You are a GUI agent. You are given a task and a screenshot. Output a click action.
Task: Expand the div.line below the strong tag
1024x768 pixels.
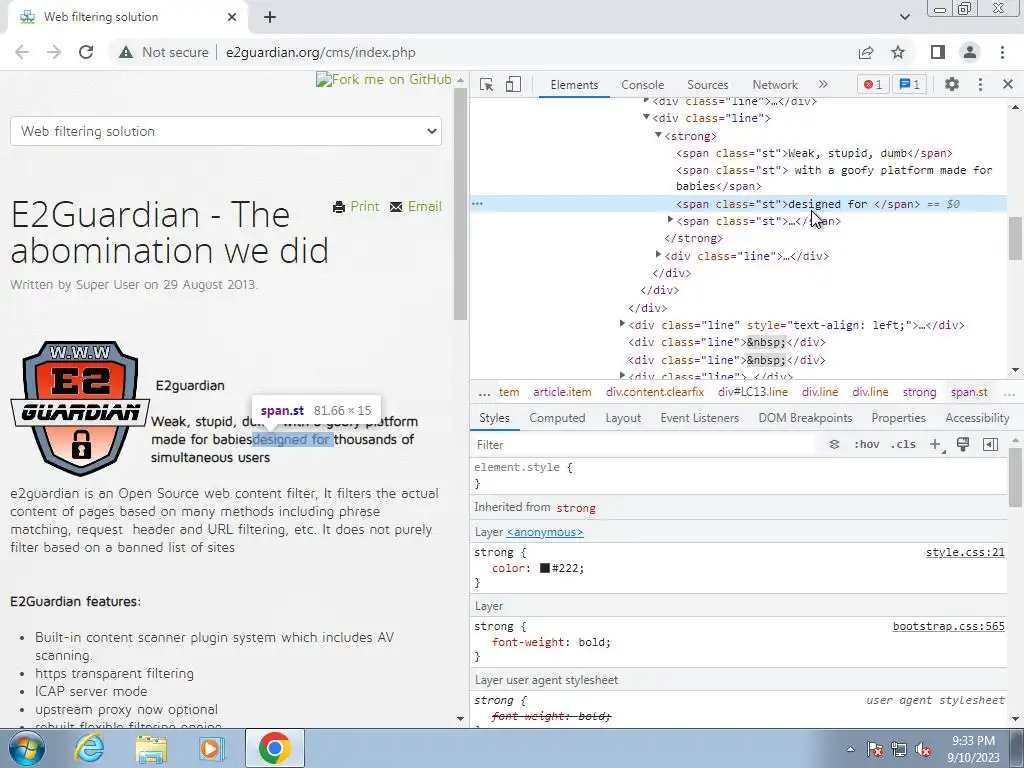[658, 255]
